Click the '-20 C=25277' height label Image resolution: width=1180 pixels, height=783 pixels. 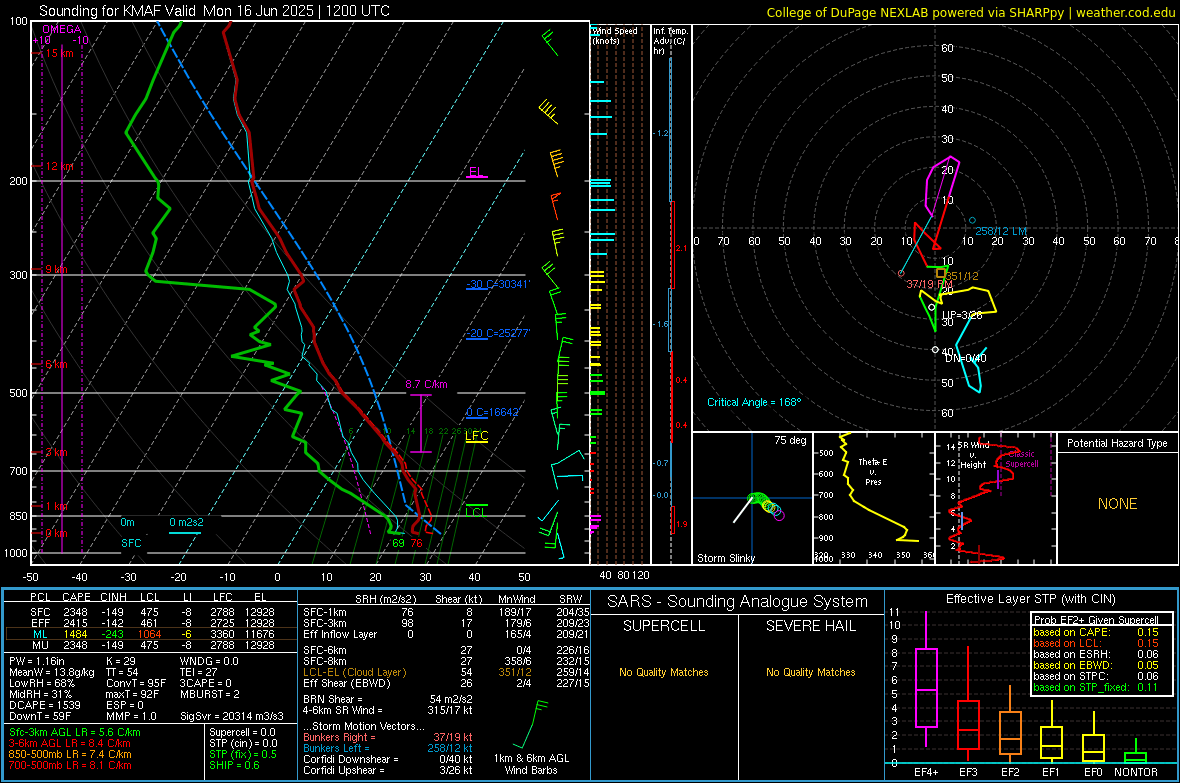[x=498, y=333]
